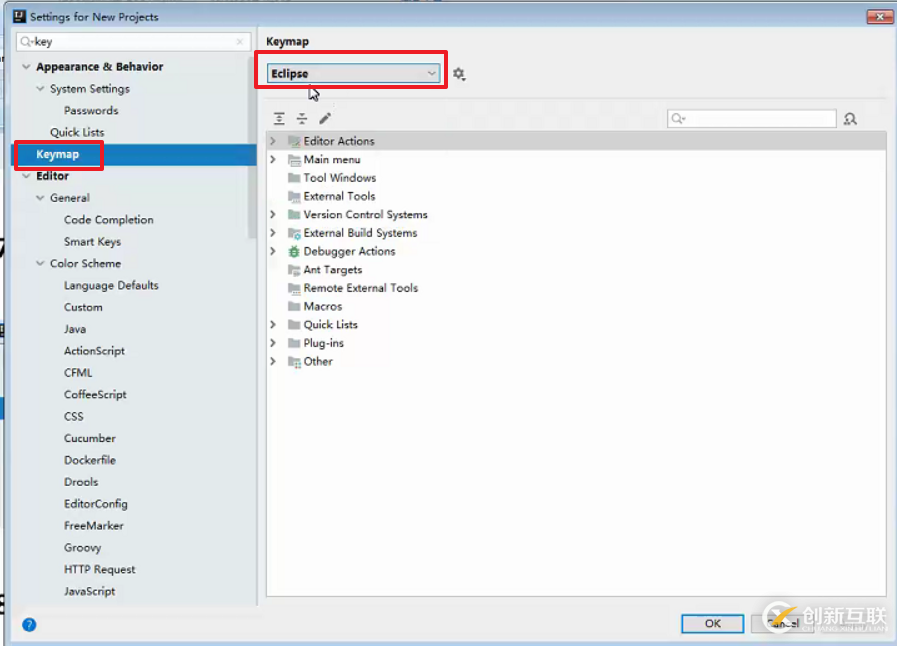Click the Debugger Actions bug icon
The image size is (897, 646).
point(294,251)
